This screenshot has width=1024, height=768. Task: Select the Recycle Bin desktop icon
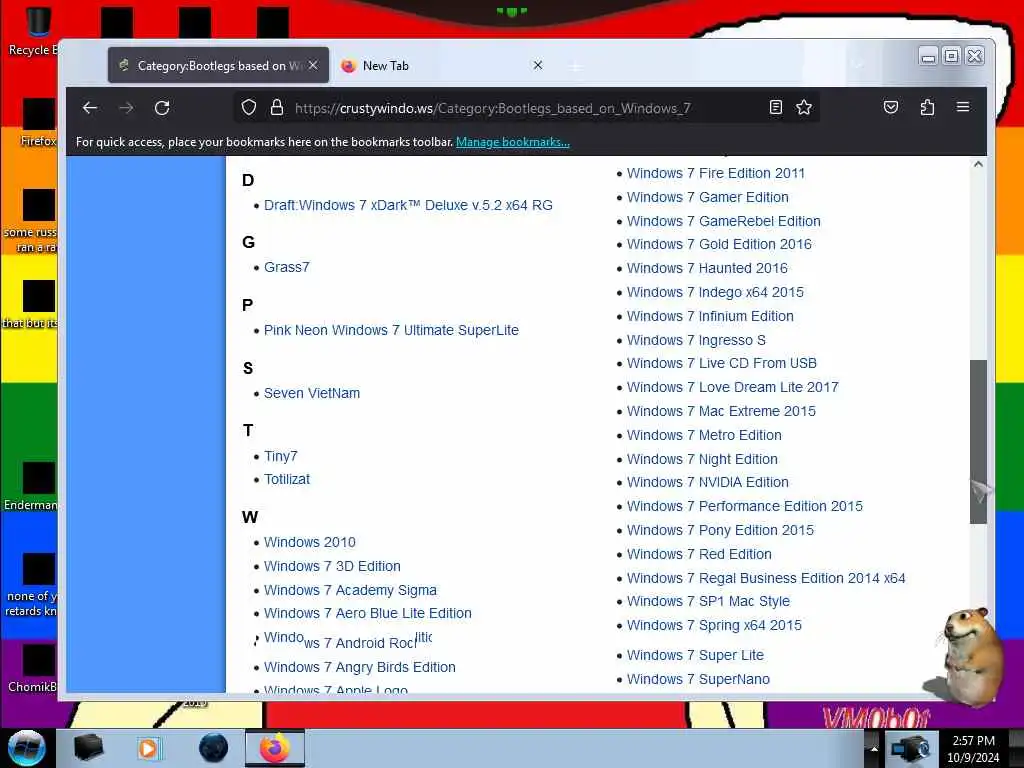pos(37,31)
